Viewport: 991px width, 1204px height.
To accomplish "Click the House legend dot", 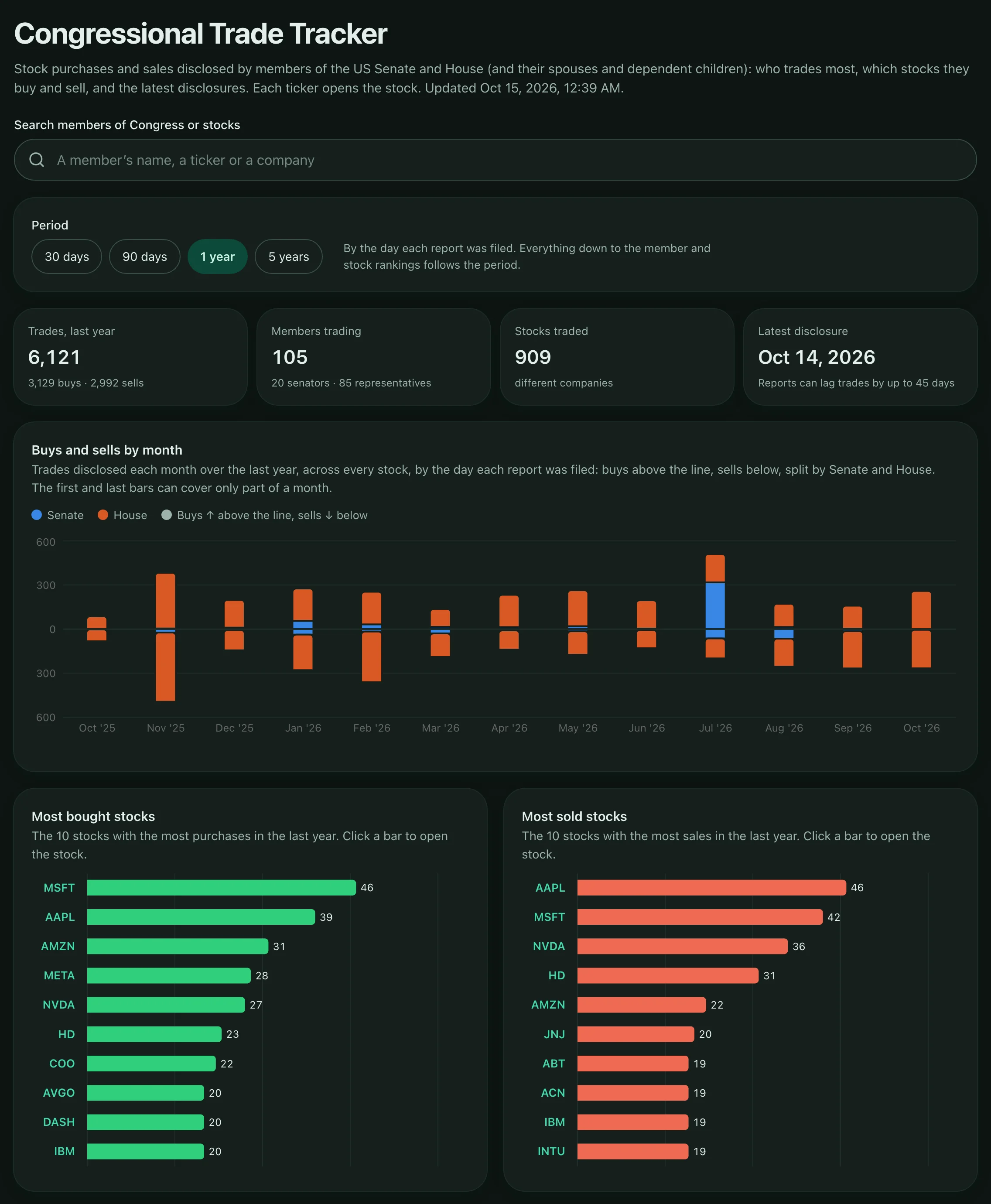I will [103, 515].
